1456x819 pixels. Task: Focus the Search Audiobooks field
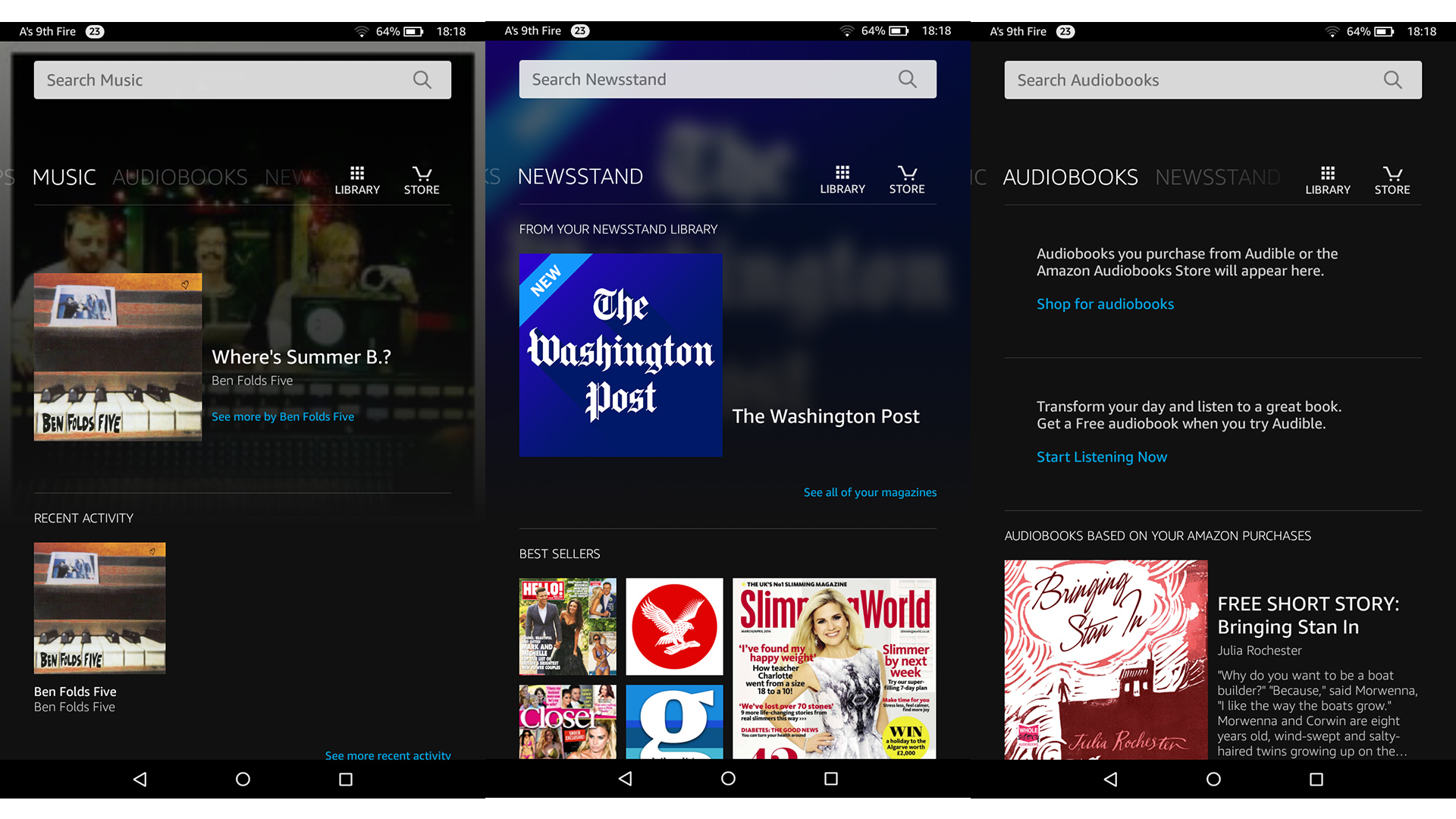click(x=1213, y=80)
